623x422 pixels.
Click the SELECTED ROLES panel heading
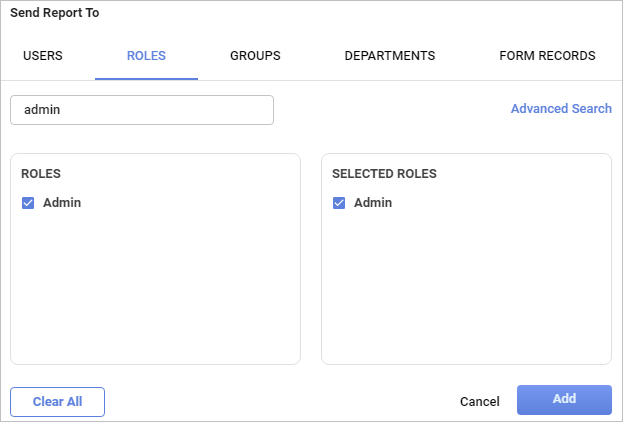[x=384, y=174]
